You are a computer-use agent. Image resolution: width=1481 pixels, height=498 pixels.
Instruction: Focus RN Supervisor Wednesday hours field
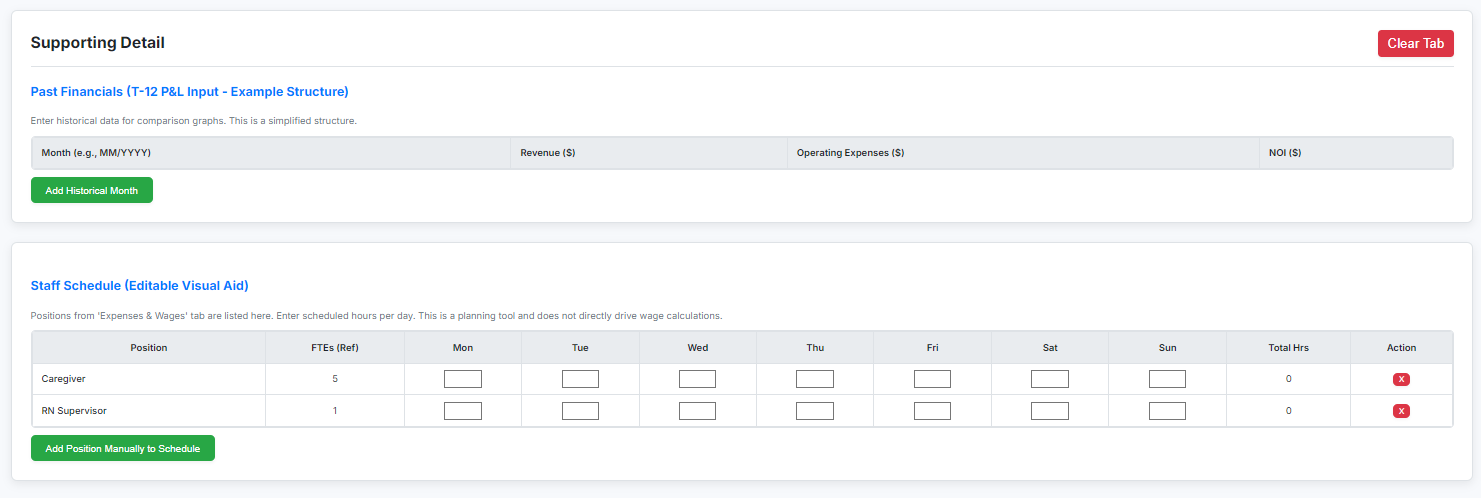697,411
